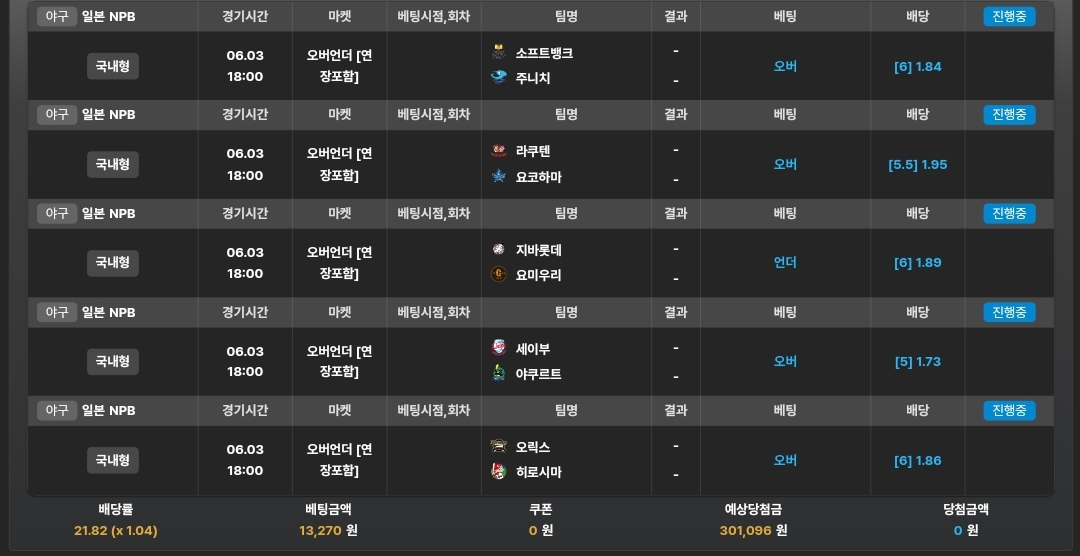Click the 예상당첨금 301,096 원 amount

[754, 531]
